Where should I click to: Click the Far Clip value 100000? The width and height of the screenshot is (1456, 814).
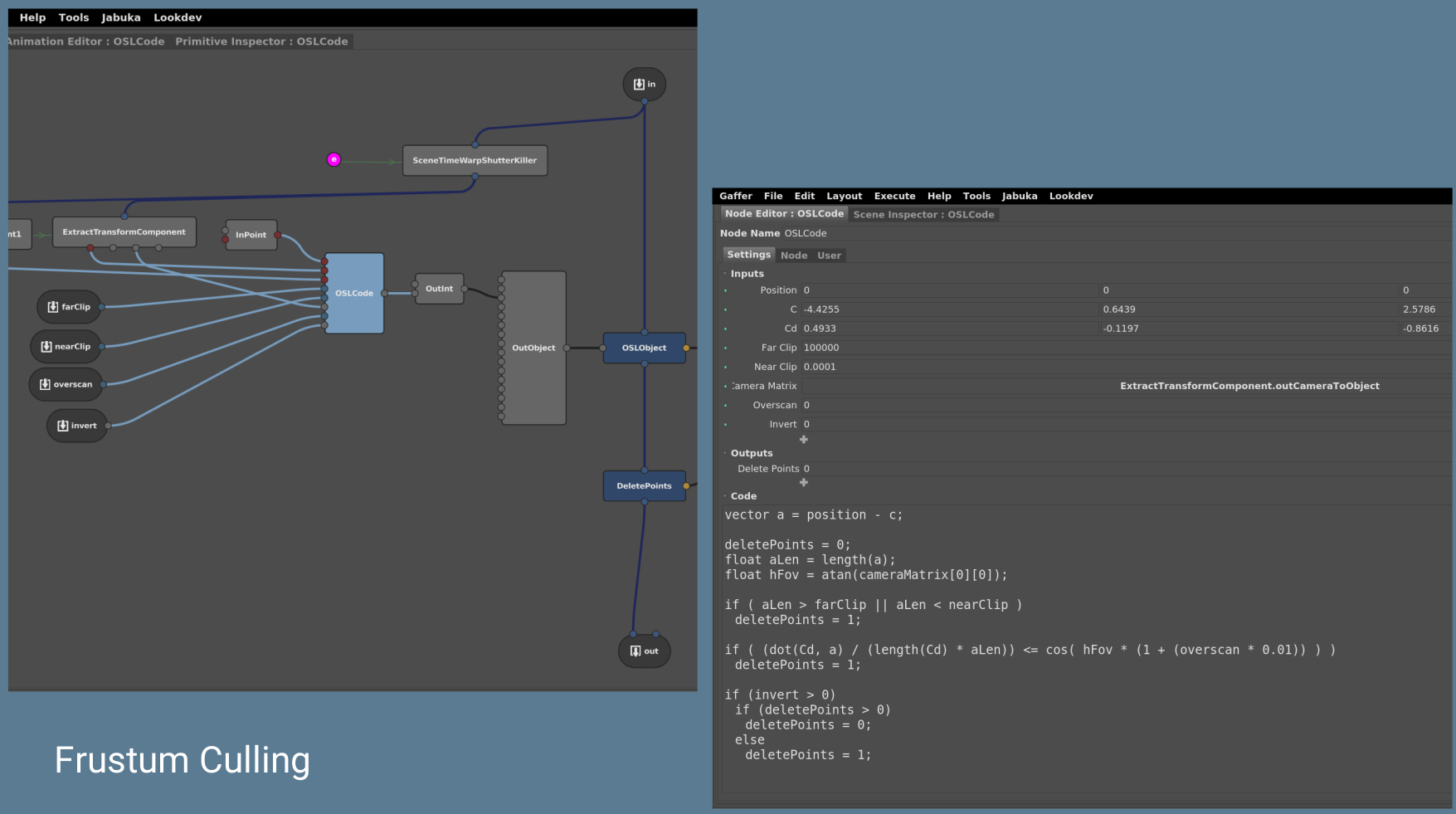click(1126, 348)
